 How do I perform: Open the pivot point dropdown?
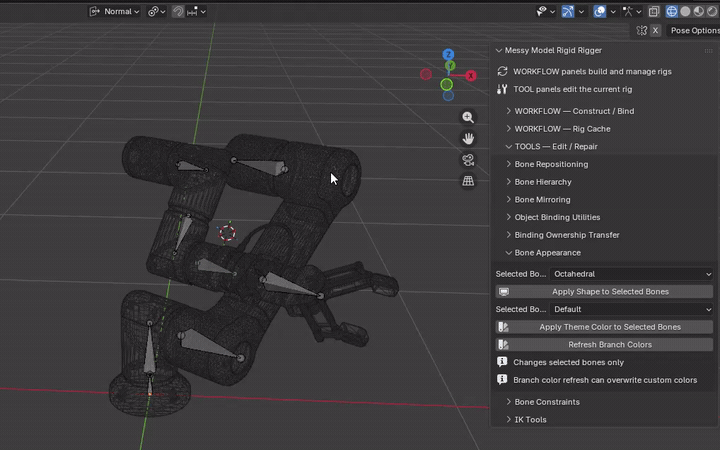(157, 11)
